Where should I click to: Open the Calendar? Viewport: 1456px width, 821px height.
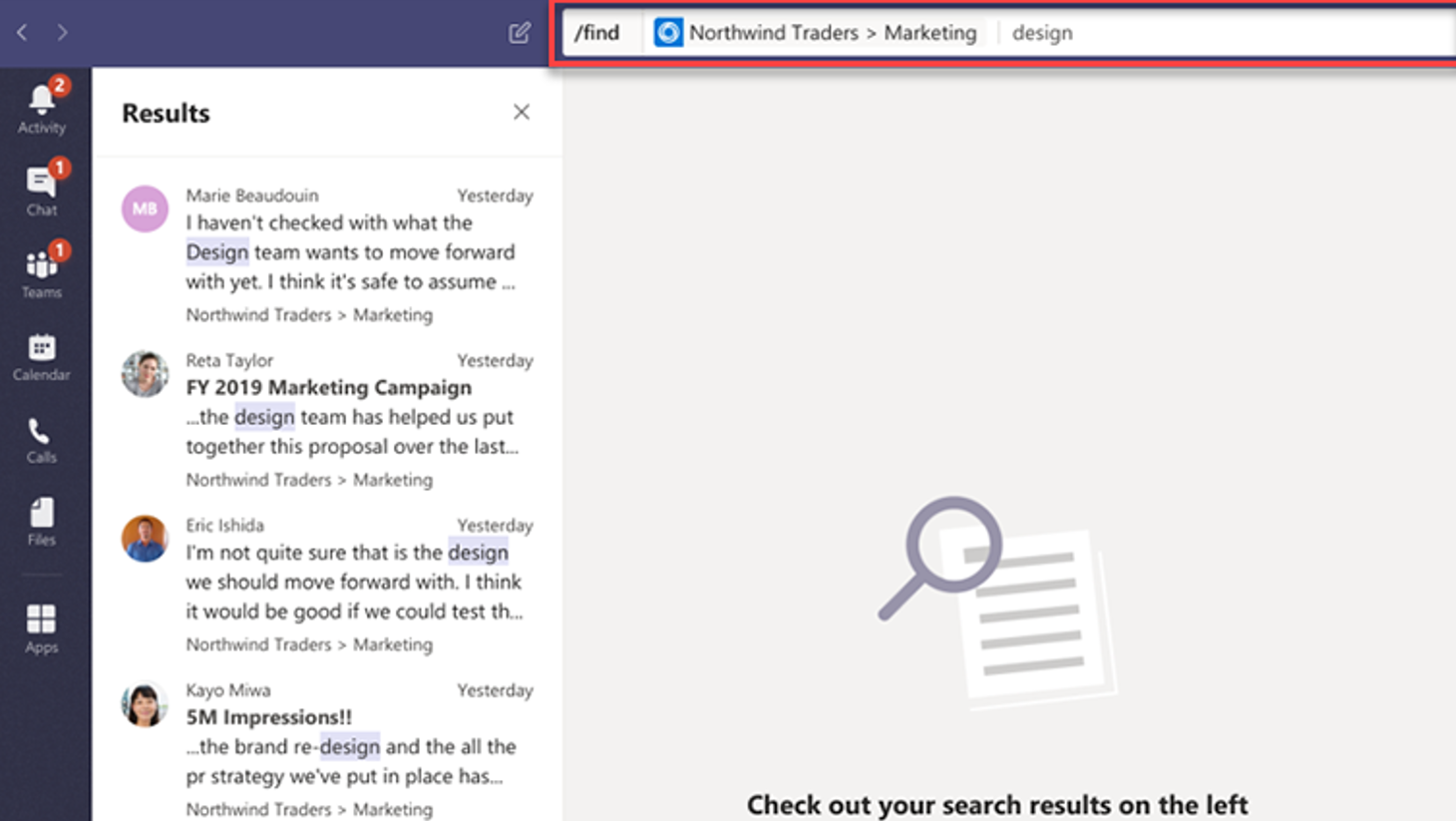click(41, 357)
